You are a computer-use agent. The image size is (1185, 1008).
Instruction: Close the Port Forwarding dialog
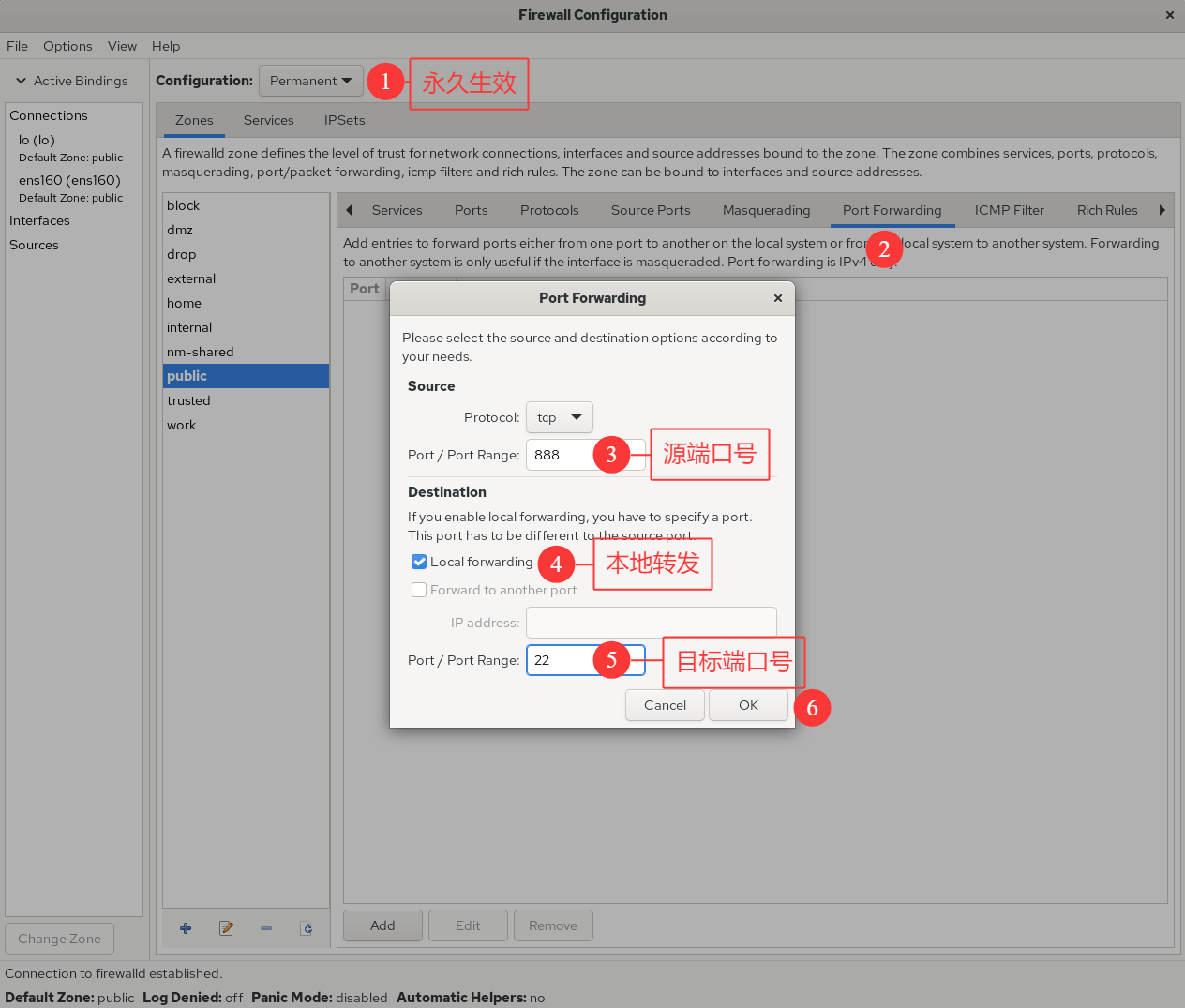click(777, 298)
